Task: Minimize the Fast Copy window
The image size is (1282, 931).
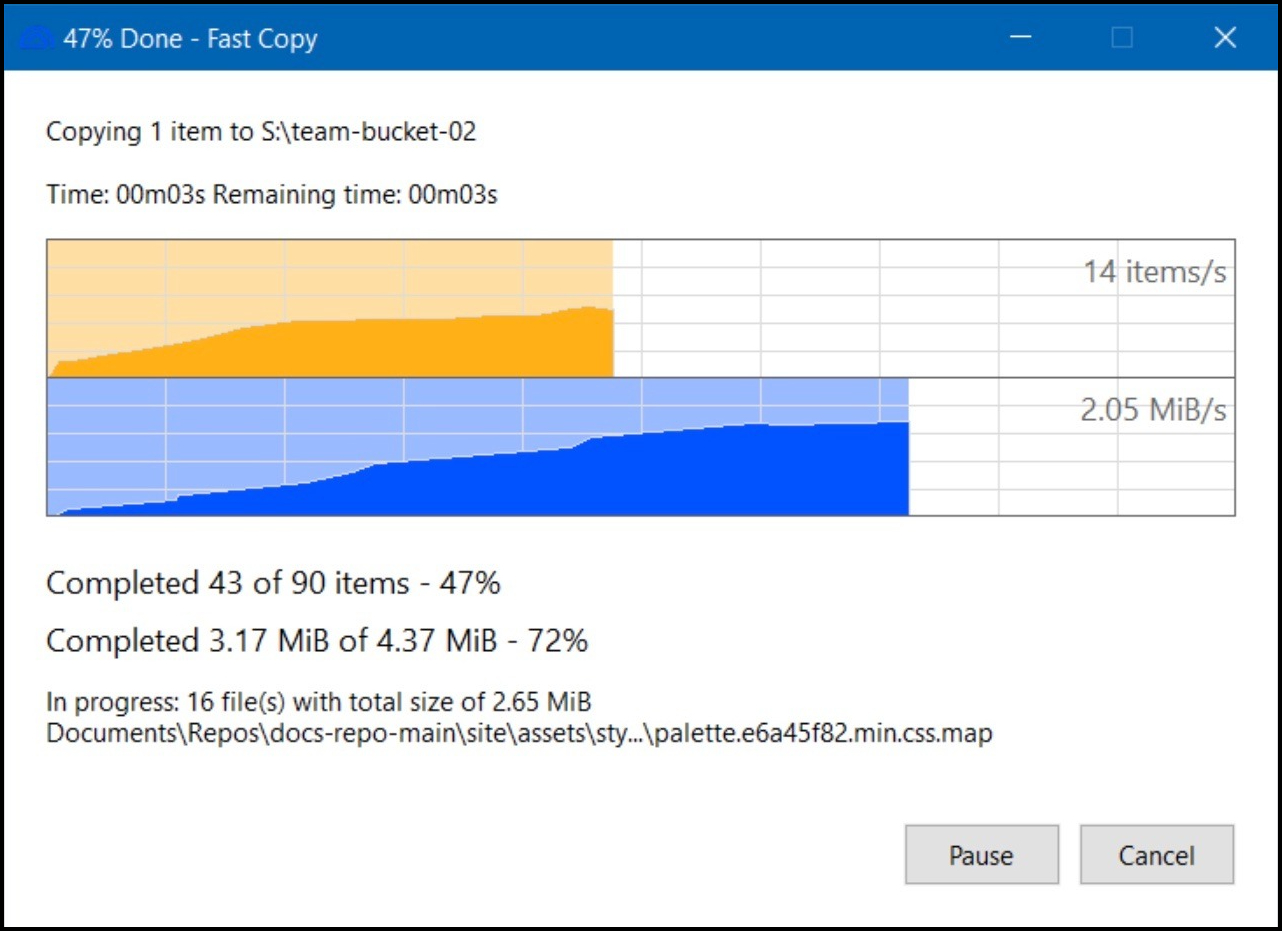Action: [1021, 38]
